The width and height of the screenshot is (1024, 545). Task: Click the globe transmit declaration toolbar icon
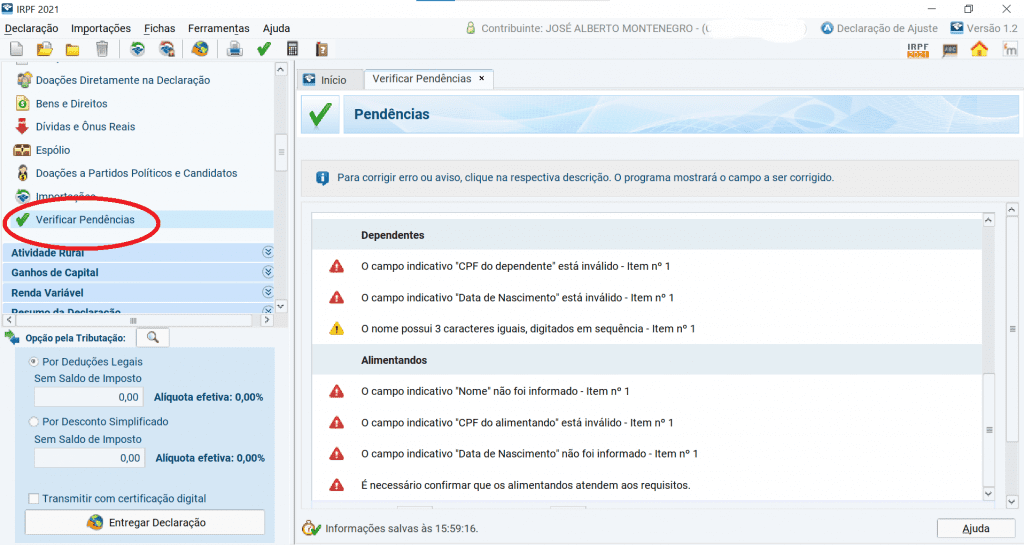200,49
